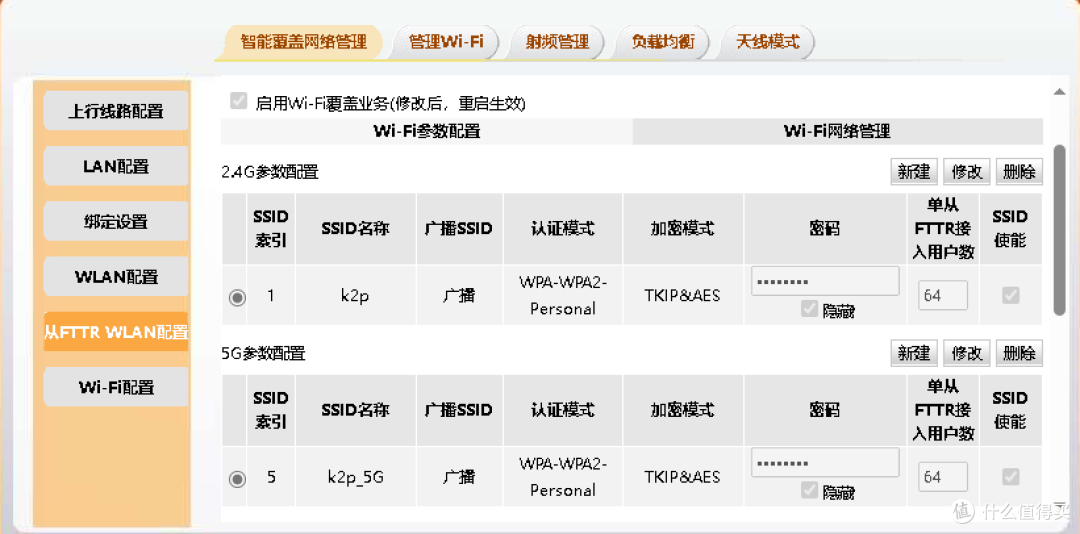Toggle 启用Wi-Fi覆盖业务 checkbox
Screen dimensions: 1080x534
coord(238,103)
